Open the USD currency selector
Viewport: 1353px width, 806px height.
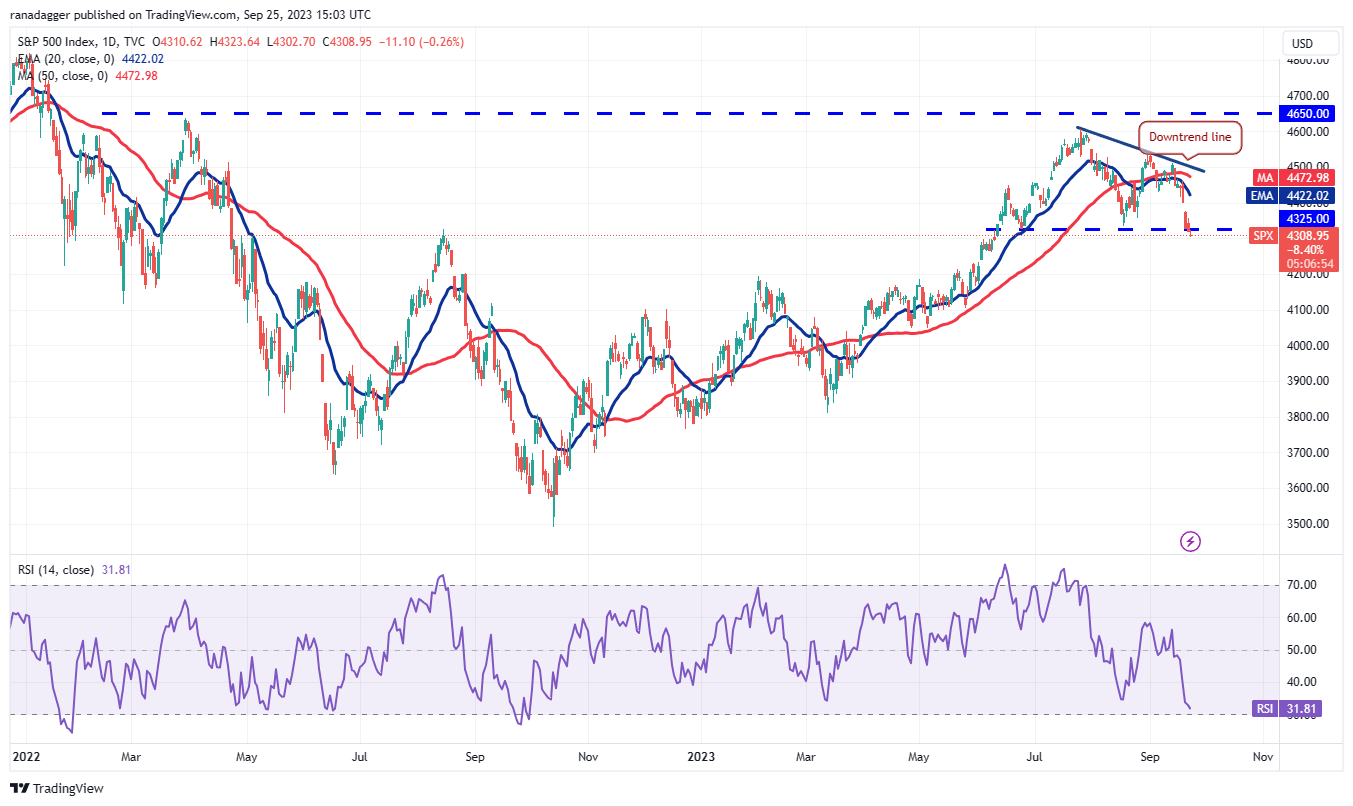[1310, 42]
